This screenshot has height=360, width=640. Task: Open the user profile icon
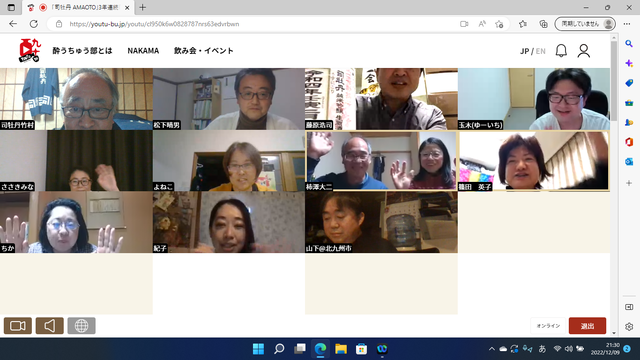click(584, 51)
